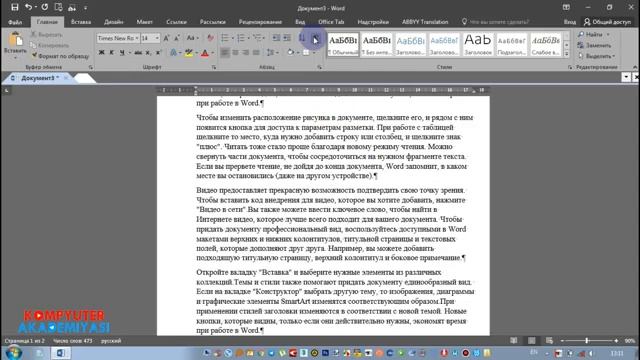This screenshot has height=360, width=640.
Task: Sort text with the sort icon
Action: [302, 38]
